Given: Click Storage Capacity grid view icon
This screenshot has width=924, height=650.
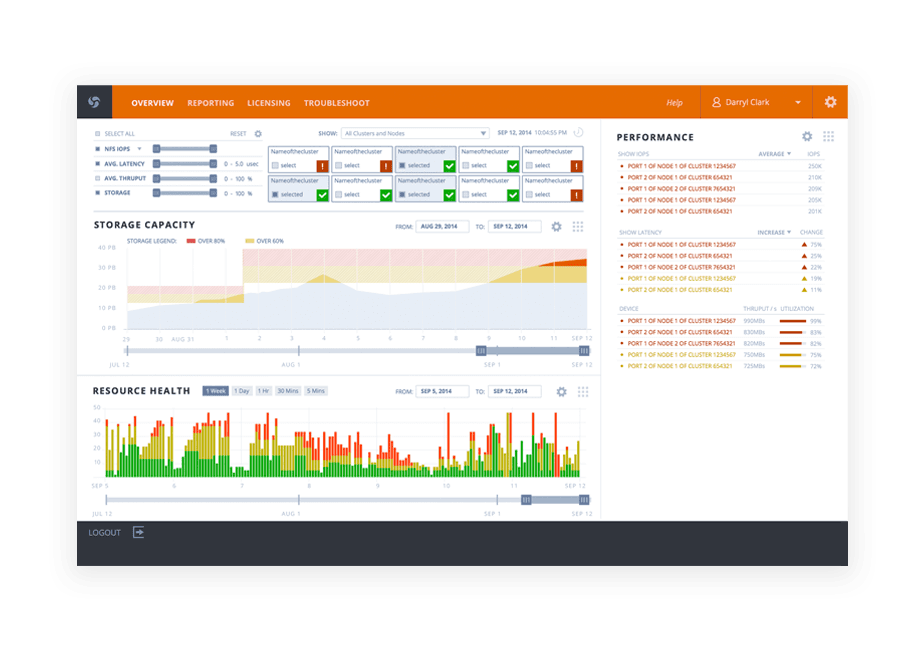Looking at the screenshot, I should pyautogui.click(x=578, y=226).
